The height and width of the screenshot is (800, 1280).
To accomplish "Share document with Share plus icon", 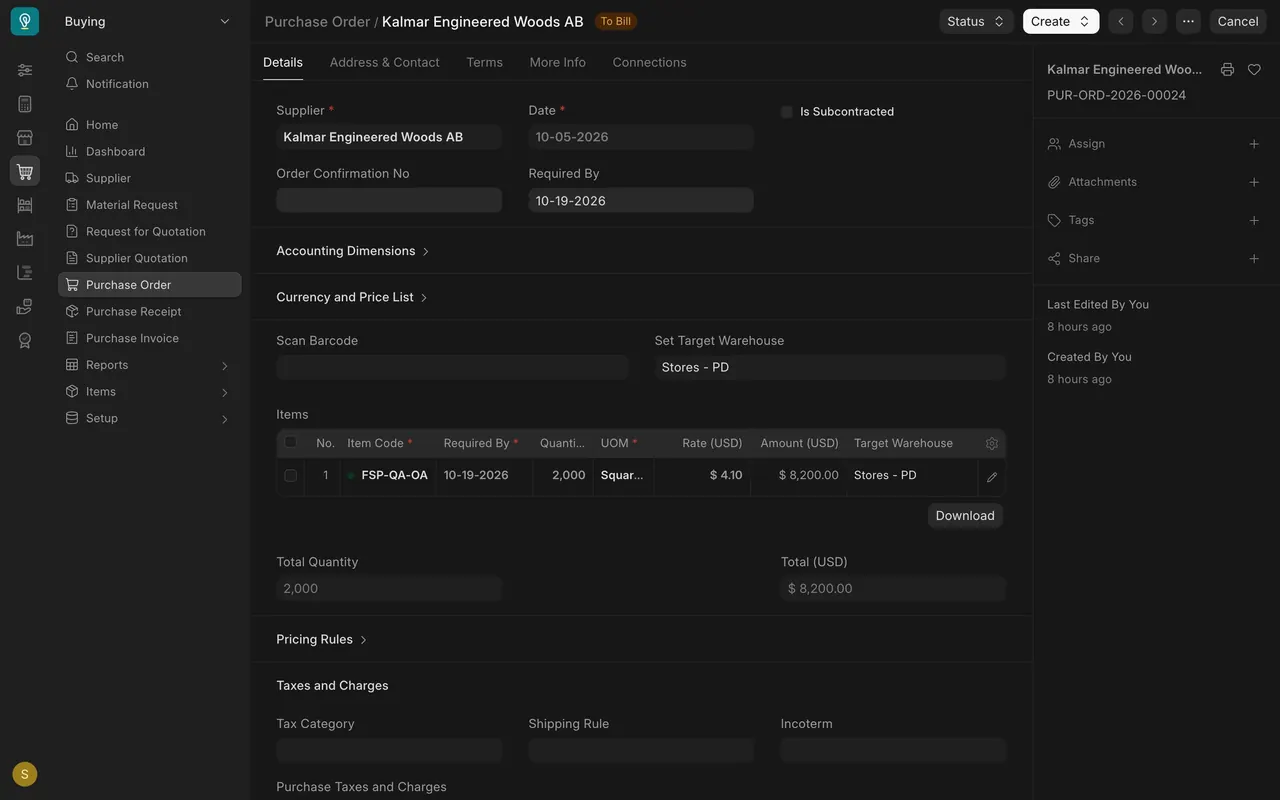I will tap(1254, 258).
